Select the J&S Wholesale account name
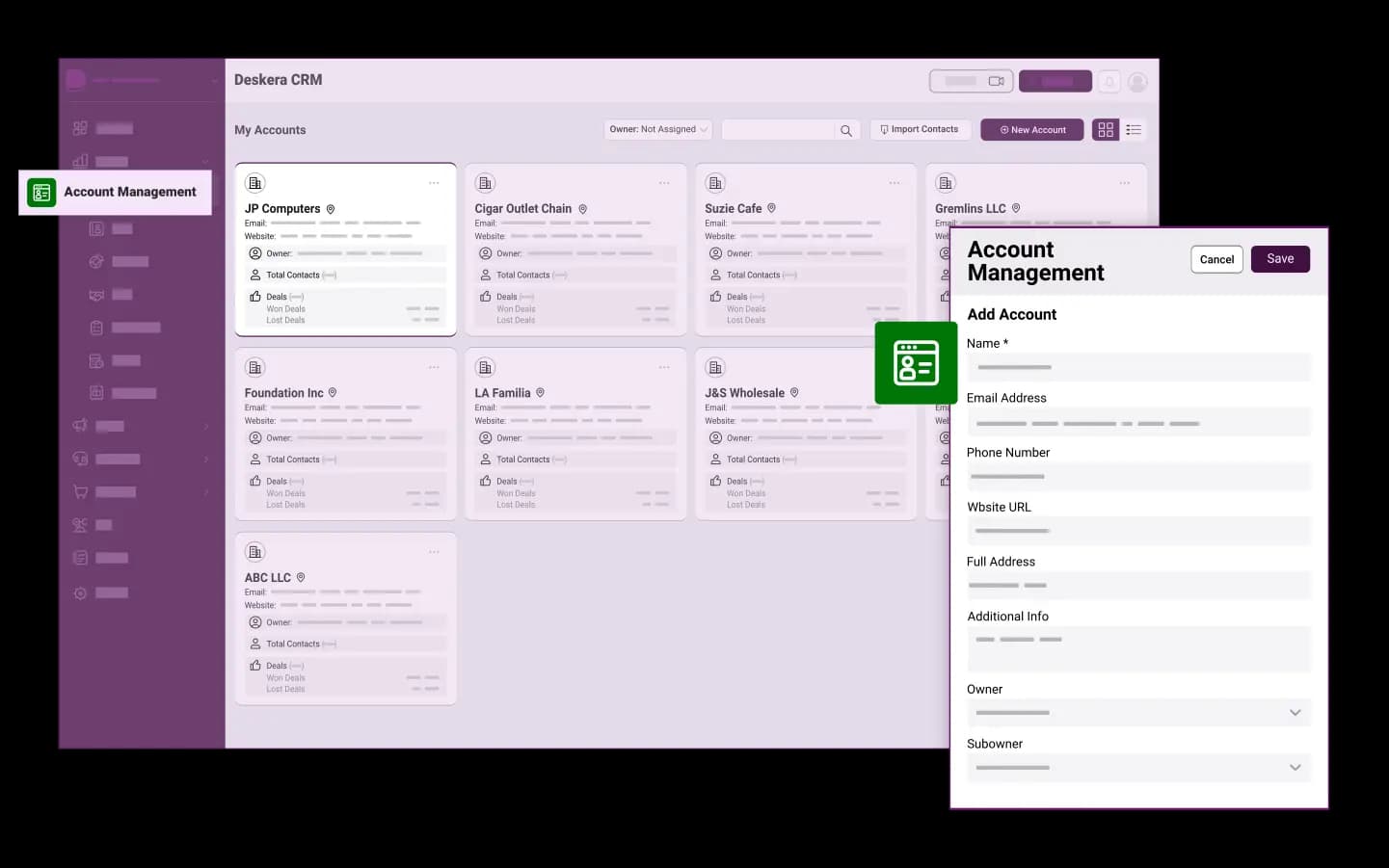This screenshot has height=868, width=1389. (745, 393)
